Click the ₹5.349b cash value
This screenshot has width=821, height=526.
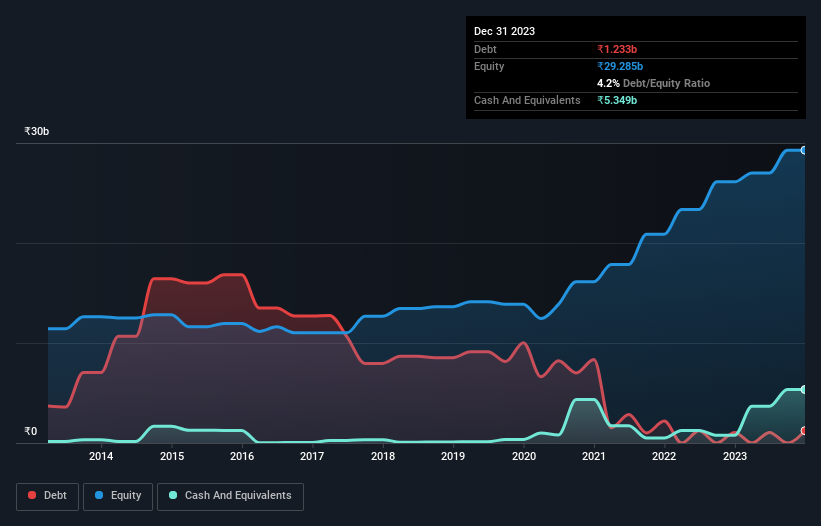point(617,100)
